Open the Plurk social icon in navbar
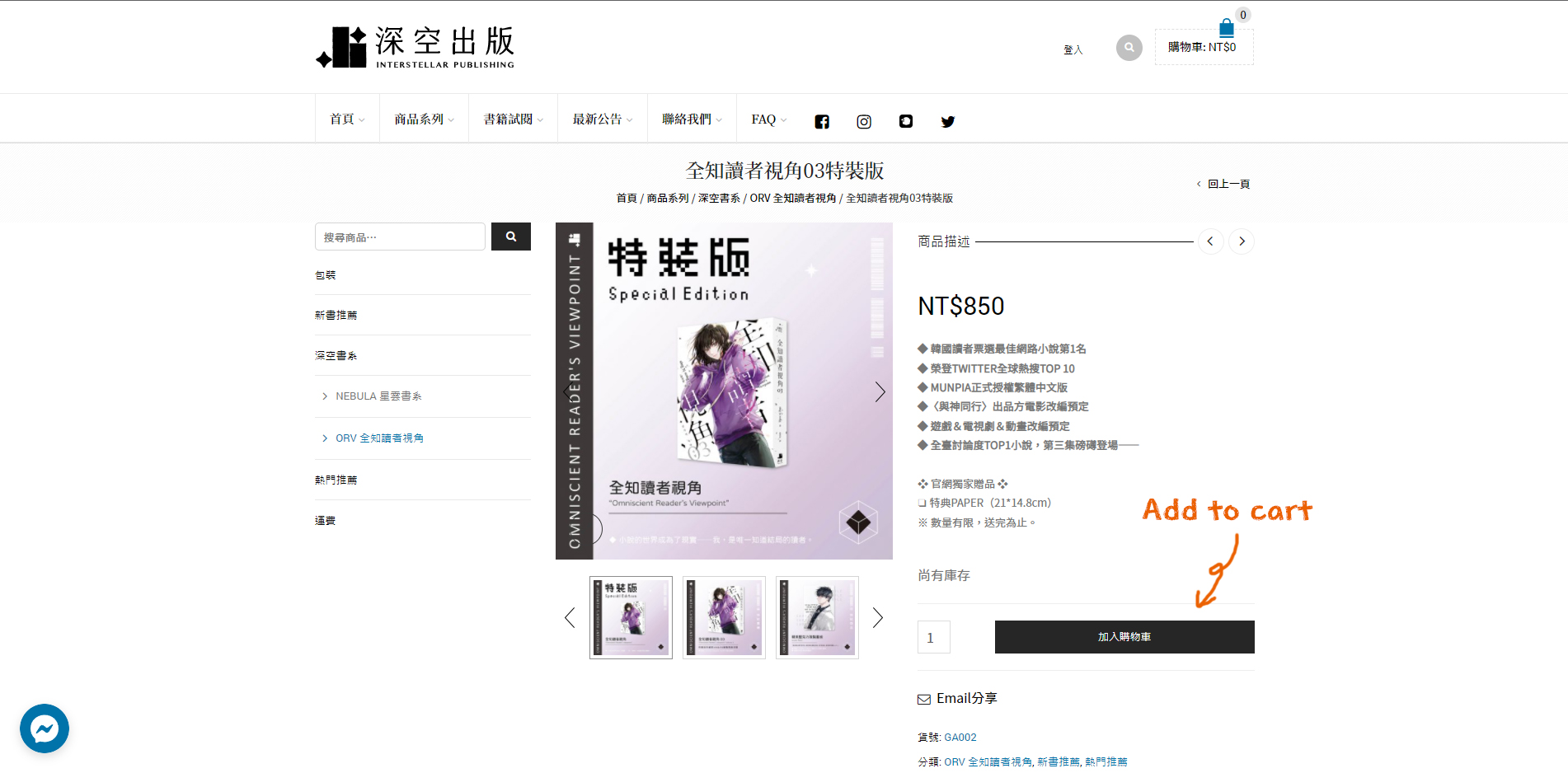 click(x=906, y=121)
